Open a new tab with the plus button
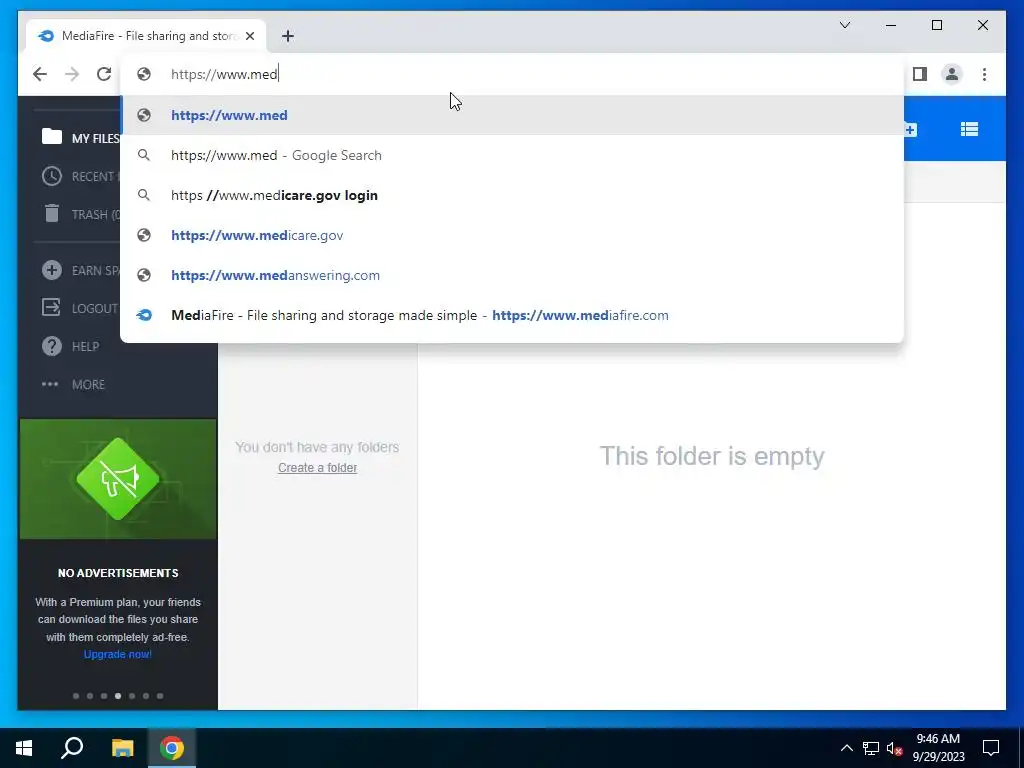 point(288,36)
